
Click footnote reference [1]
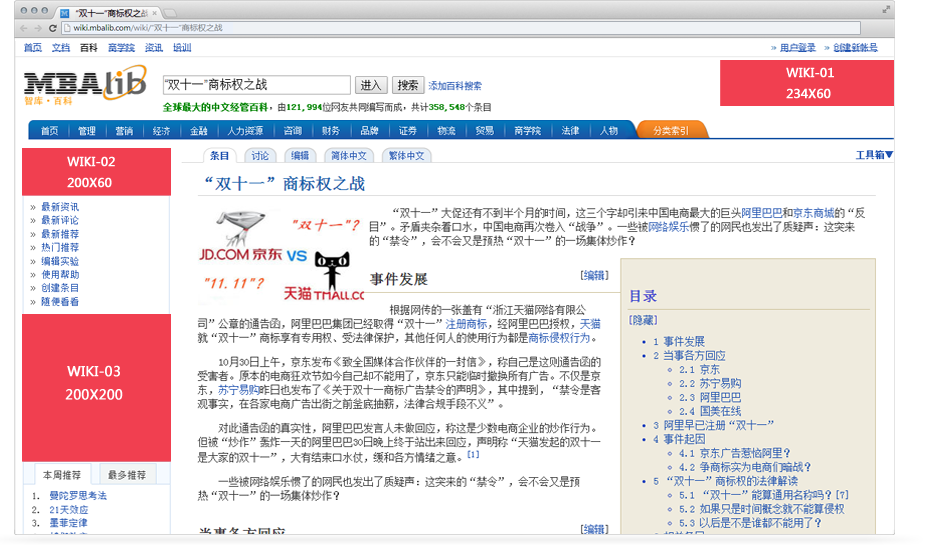474,455
